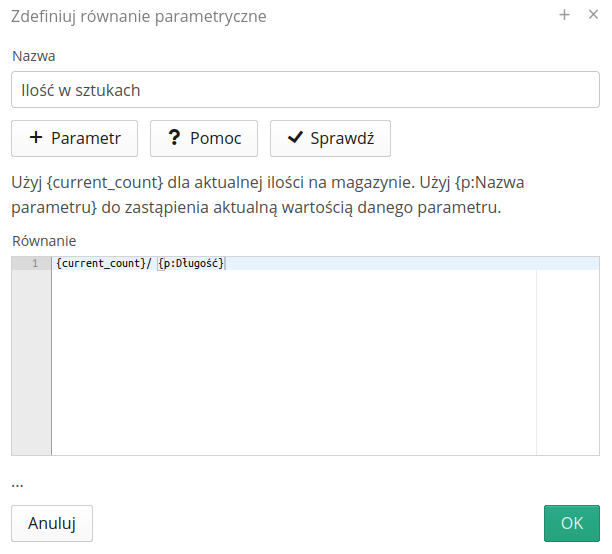Validate the equation with Sprawdź
The height and width of the screenshot is (554, 612).
coord(330,139)
